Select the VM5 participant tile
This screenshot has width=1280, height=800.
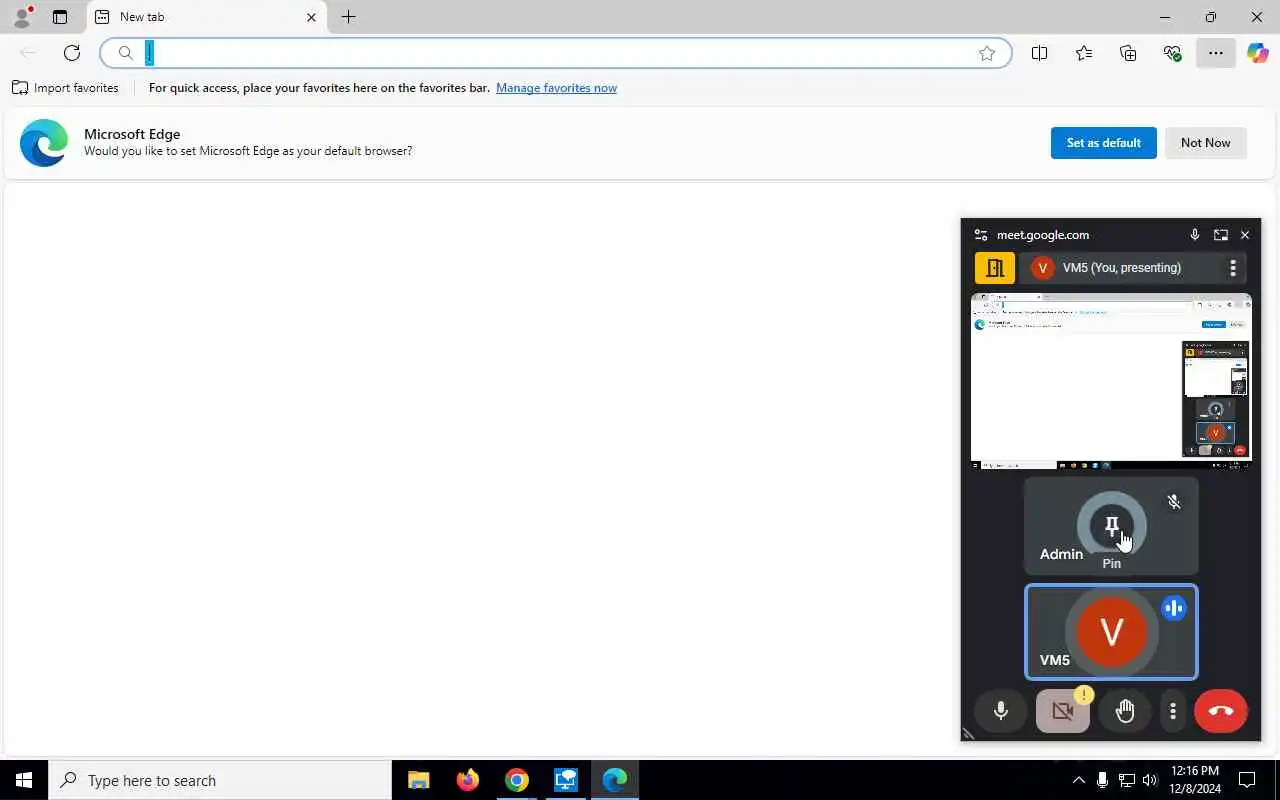[1111, 632]
